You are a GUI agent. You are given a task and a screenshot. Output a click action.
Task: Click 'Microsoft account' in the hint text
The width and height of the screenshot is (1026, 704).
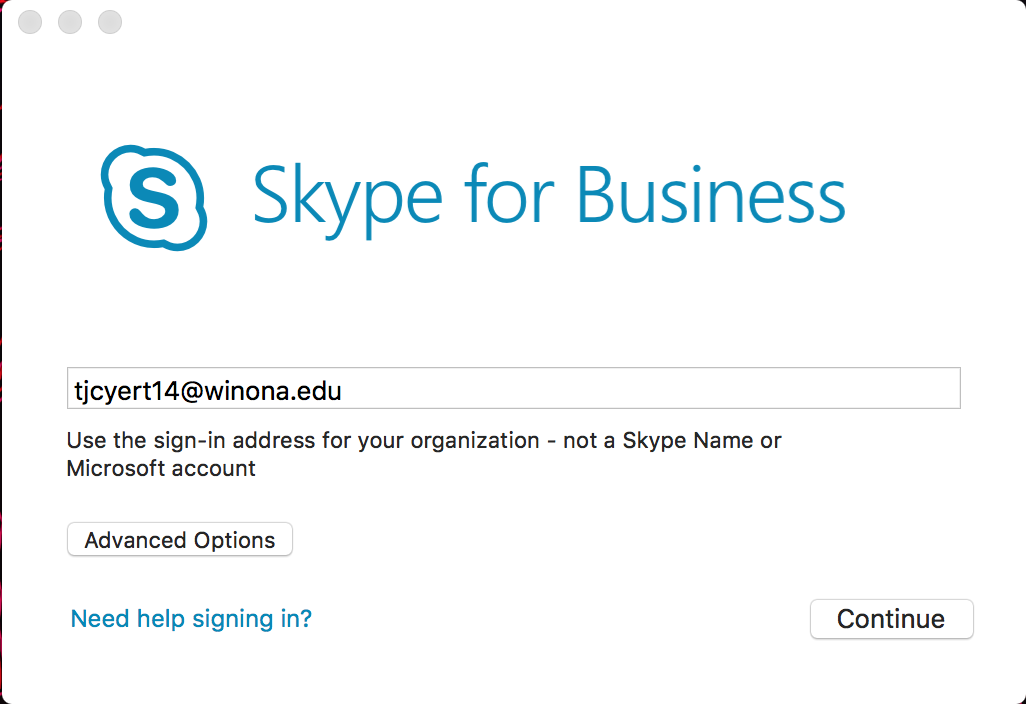pyautogui.click(x=161, y=468)
